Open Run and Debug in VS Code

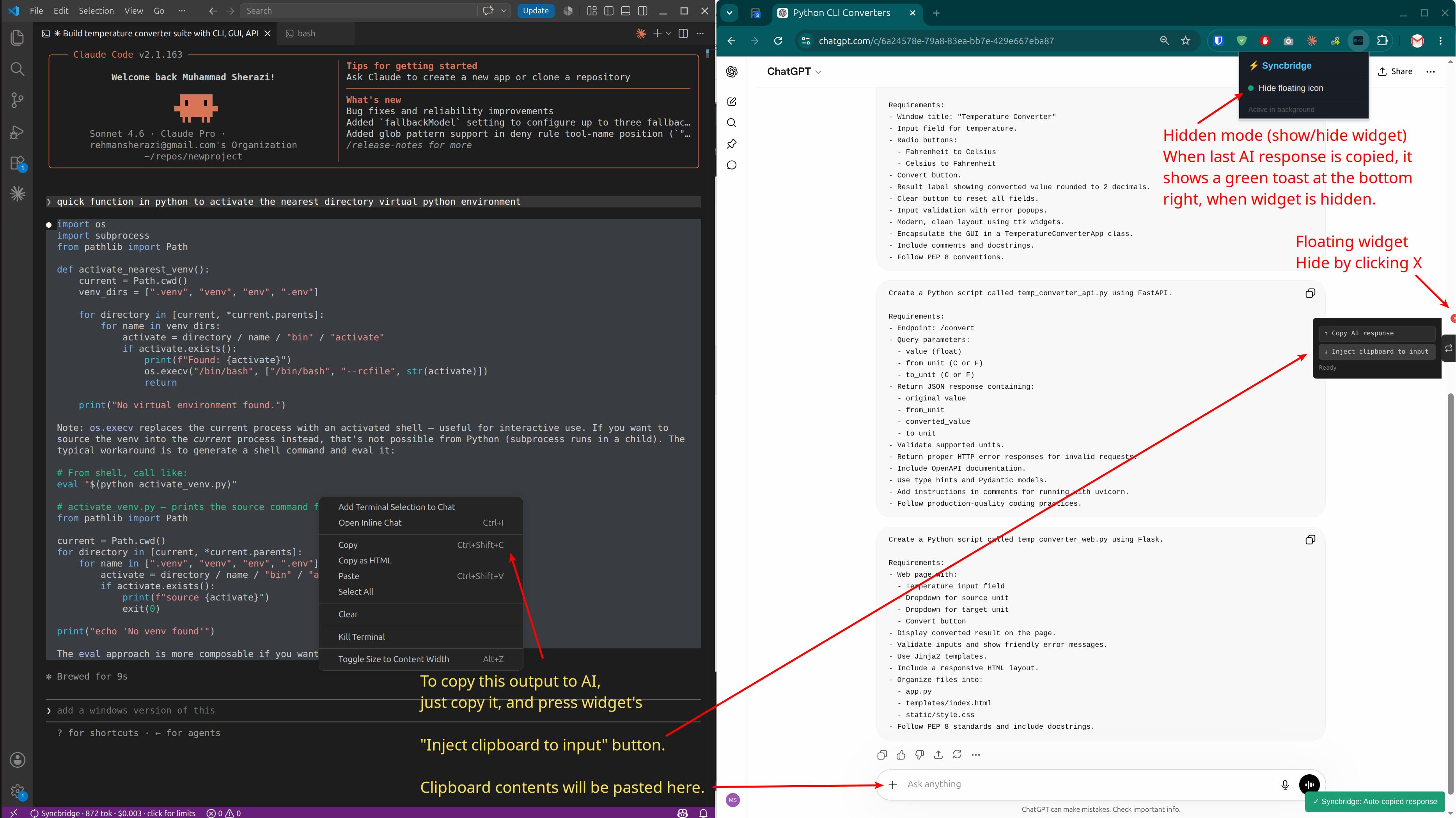tap(18, 132)
